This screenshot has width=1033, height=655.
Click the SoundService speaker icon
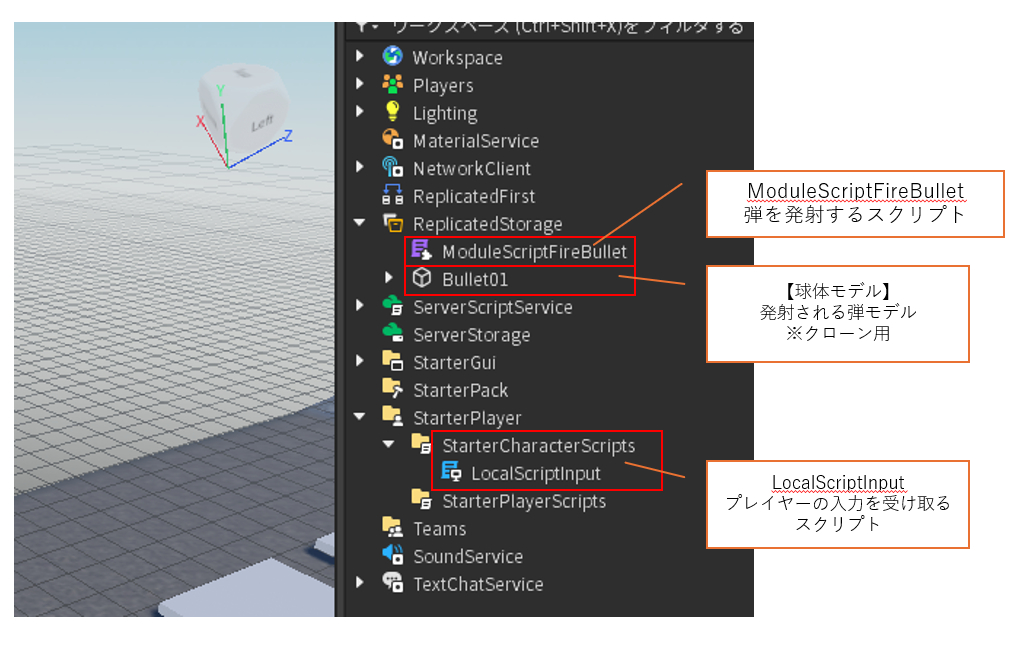point(392,556)
